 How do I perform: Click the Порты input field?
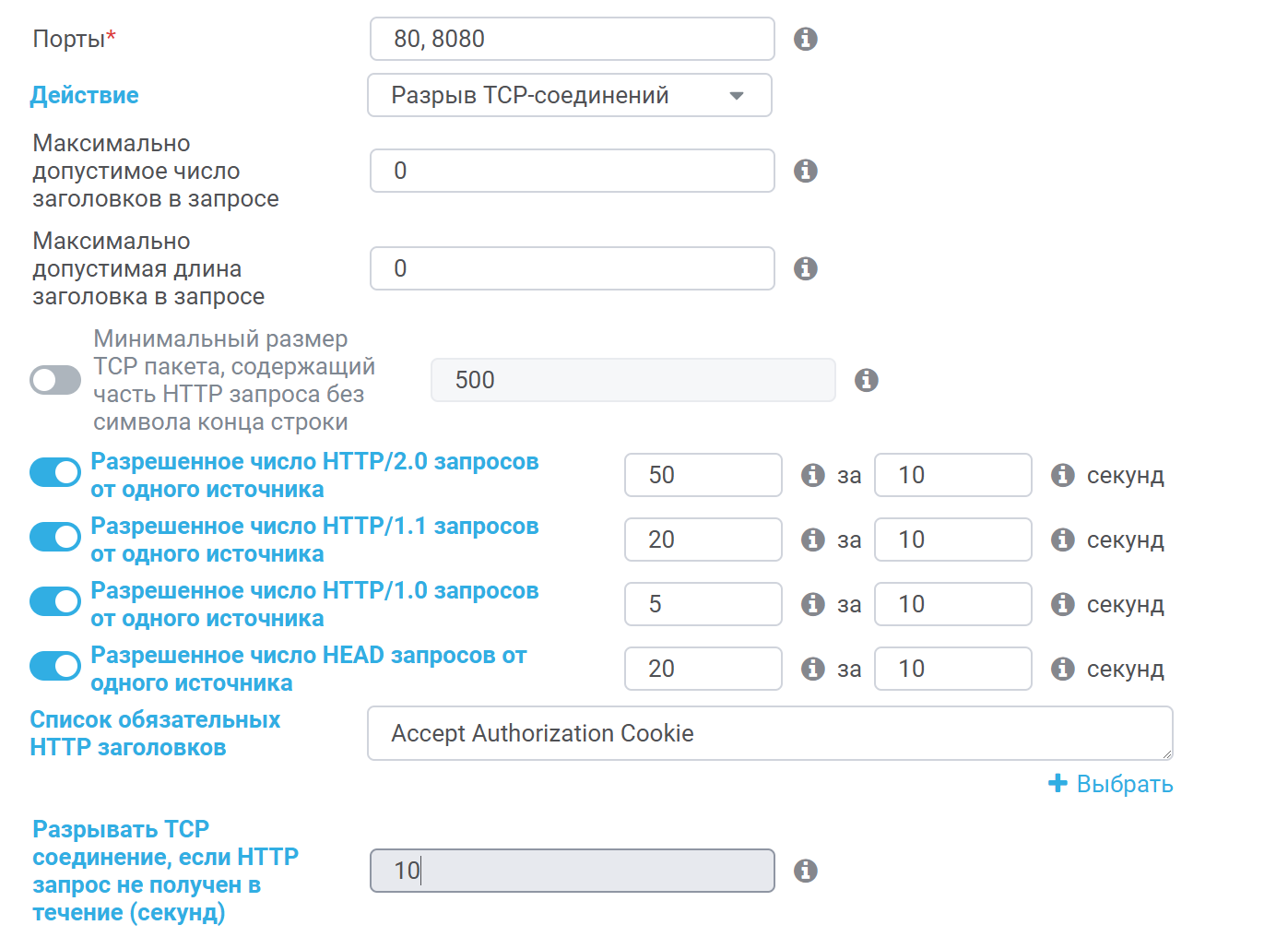572,39
